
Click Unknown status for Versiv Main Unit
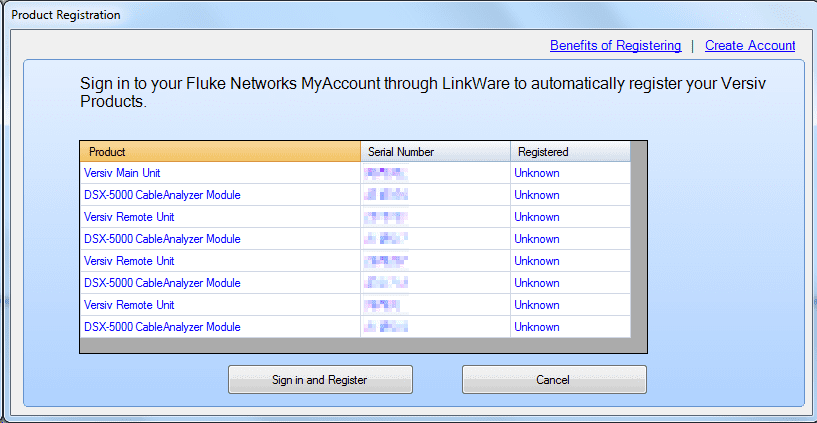tap(537, 173)
